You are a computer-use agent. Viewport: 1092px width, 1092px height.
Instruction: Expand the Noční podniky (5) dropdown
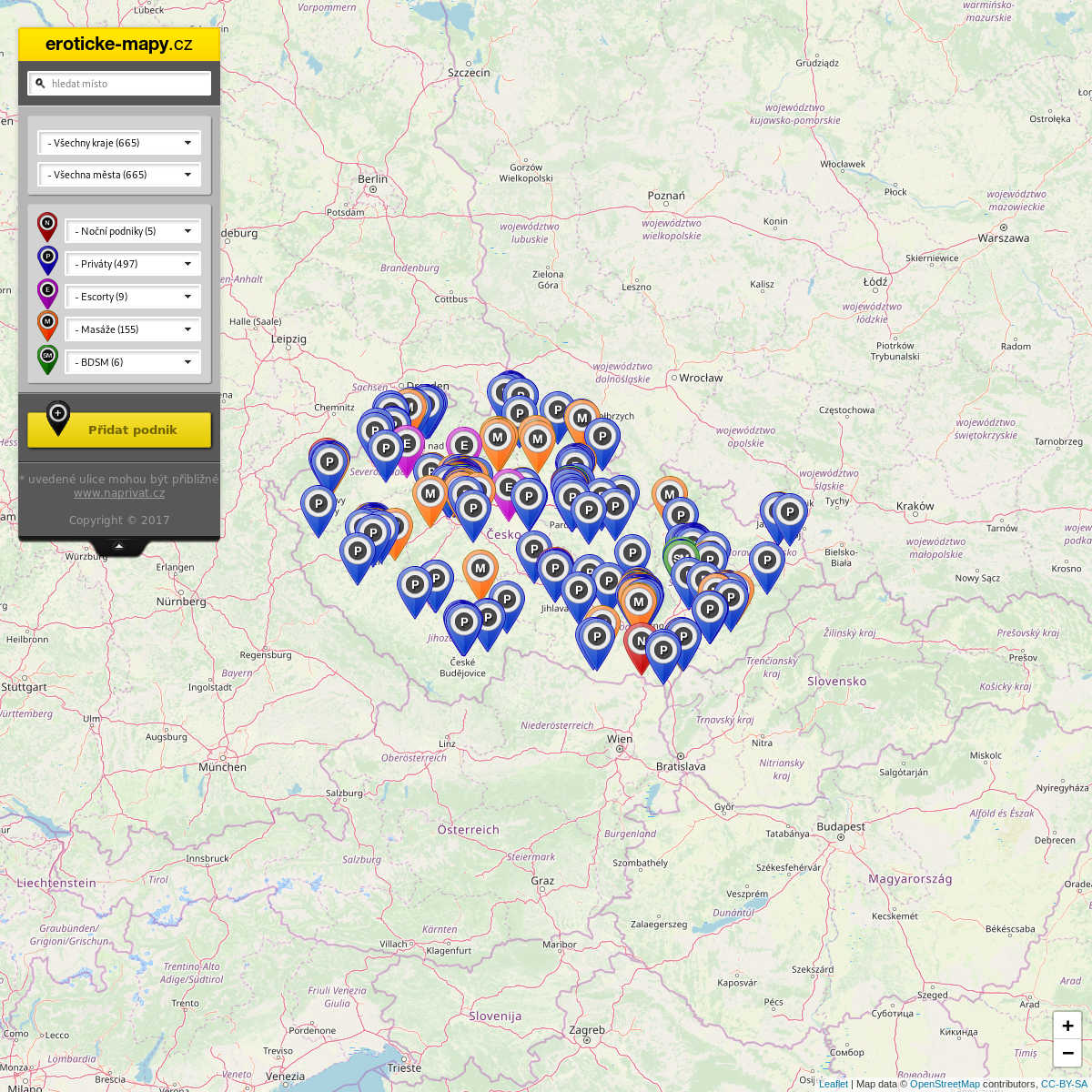133,231
